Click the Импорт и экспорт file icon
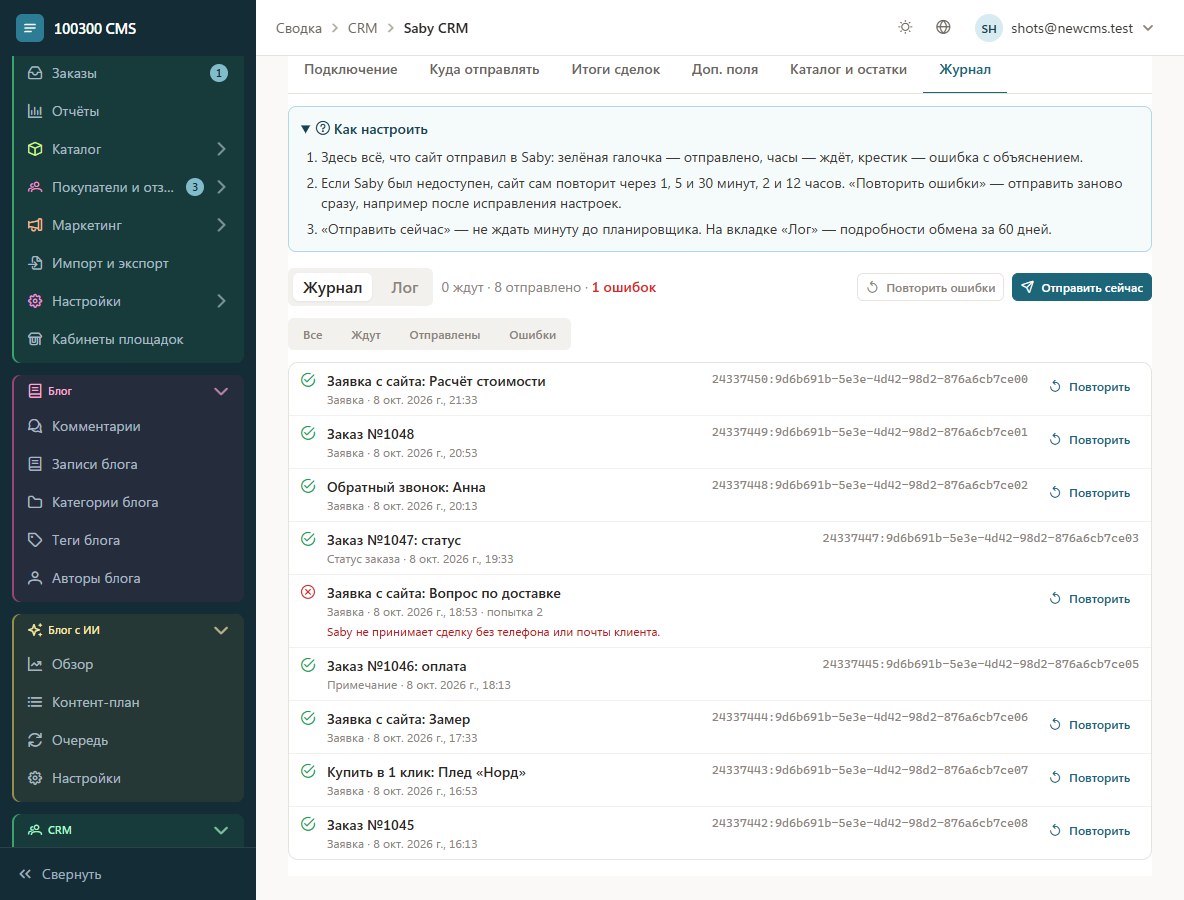The width and height of the screenshot is (1184, 900). [35, 263]
